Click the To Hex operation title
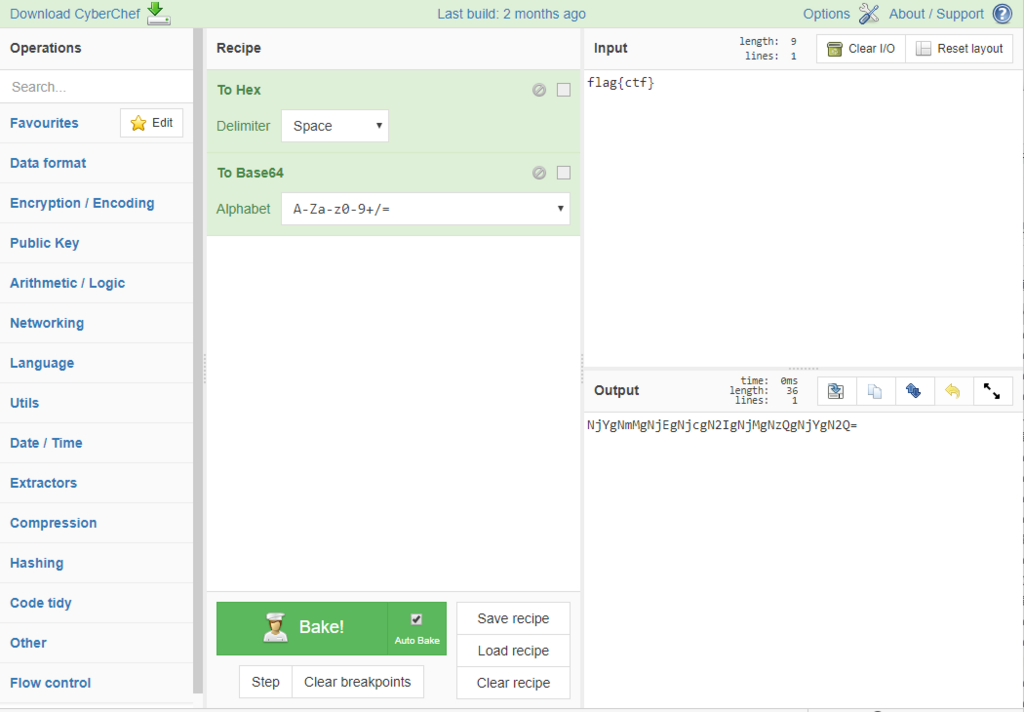Screen dimensions: 1024x712 point(239,90)
